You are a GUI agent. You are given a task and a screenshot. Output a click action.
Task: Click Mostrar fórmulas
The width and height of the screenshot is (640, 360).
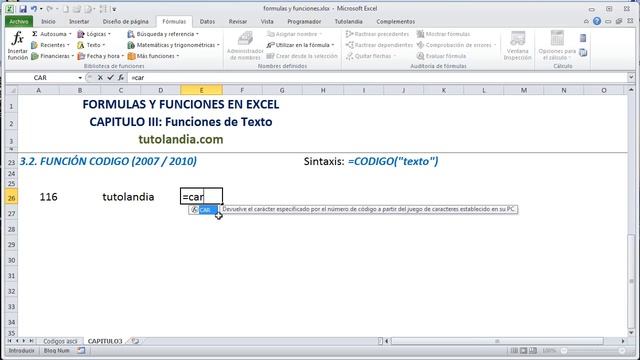click(443, 34)
